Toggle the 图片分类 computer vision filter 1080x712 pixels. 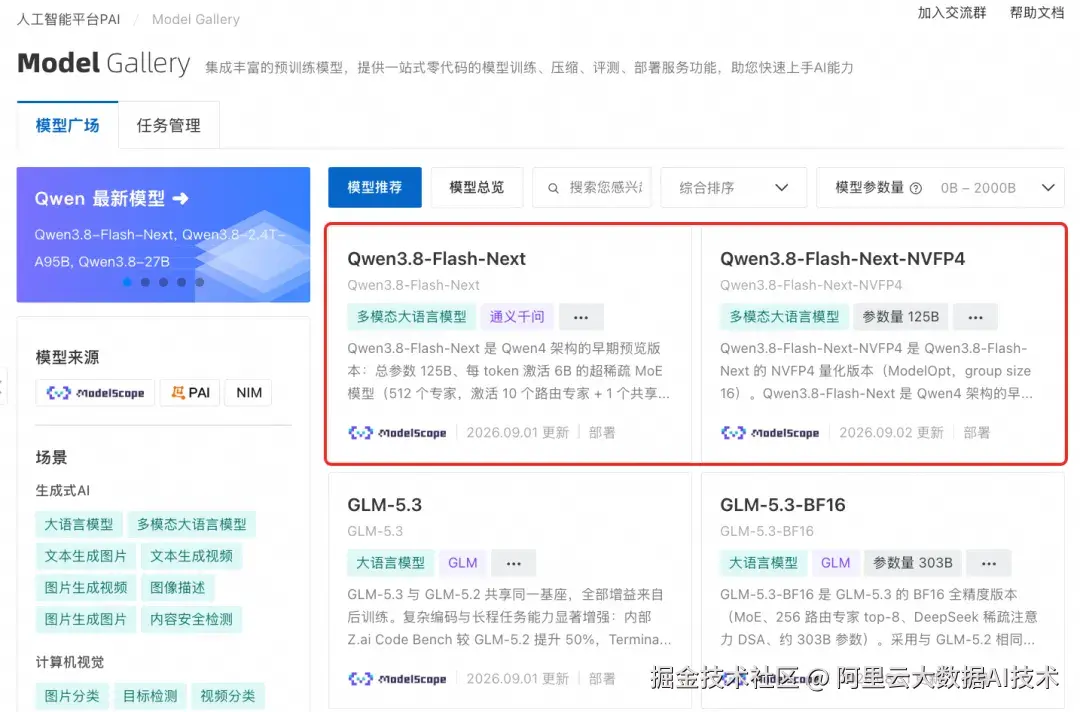click(72, 696)
